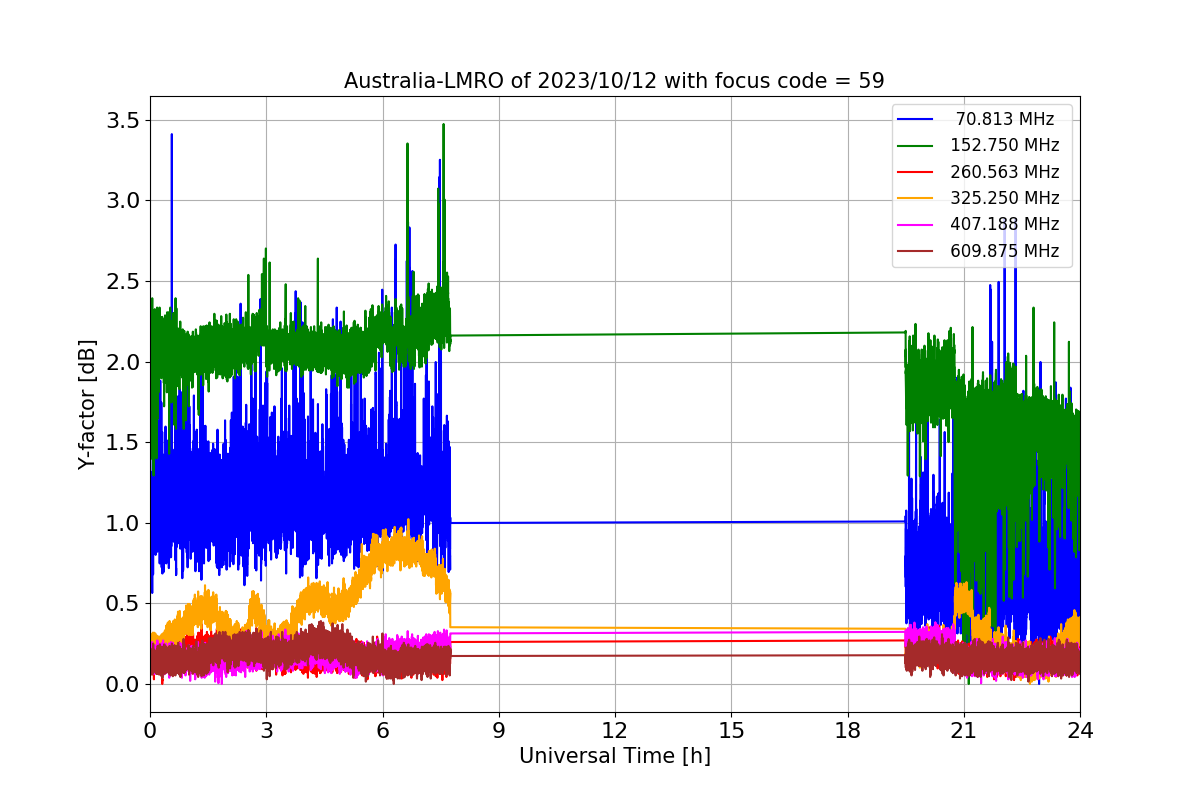The width and height of the screenshot is (1200, 800).
Task: Click the Universal Time [h] axis label
Action: point(614,757)
